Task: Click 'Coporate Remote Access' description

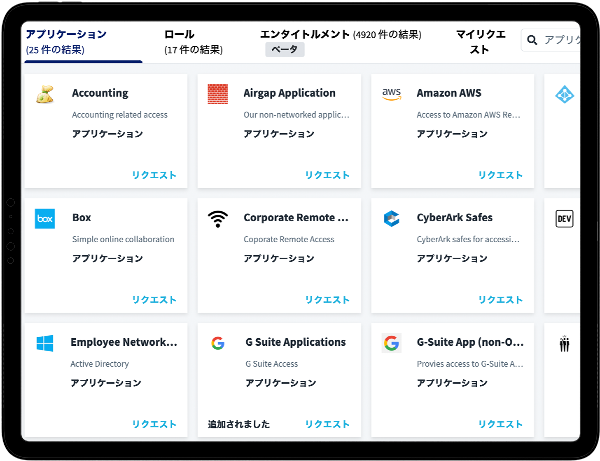Action: tap(289, 239)
